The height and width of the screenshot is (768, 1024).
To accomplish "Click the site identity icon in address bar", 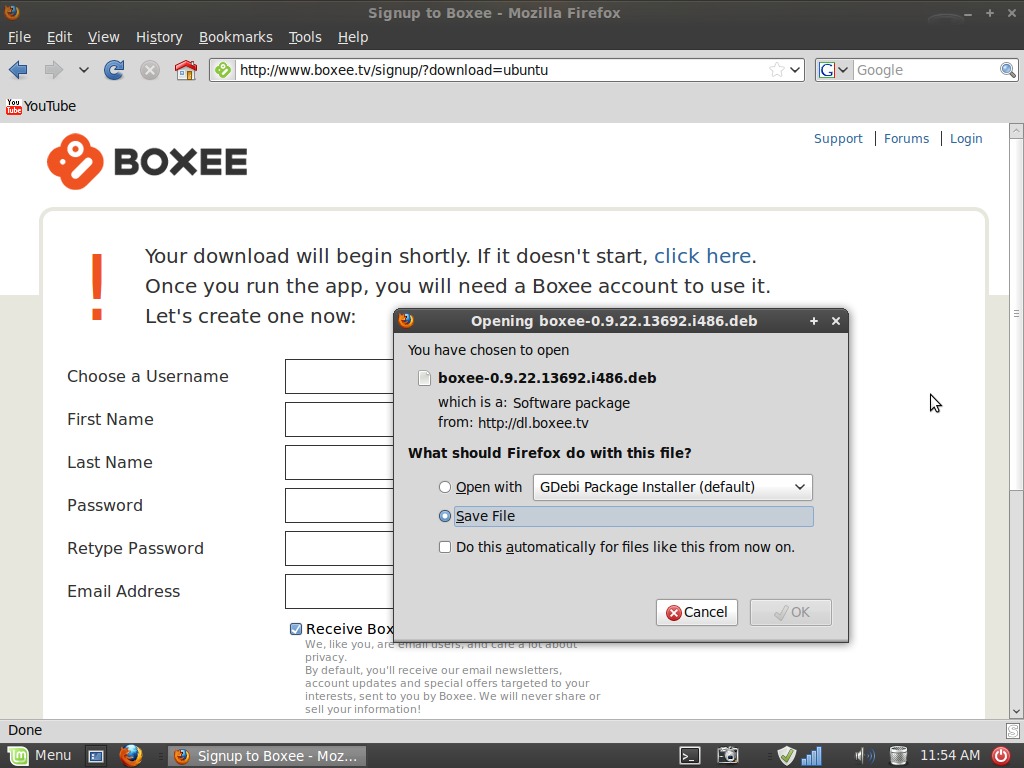I will point(223,70).
